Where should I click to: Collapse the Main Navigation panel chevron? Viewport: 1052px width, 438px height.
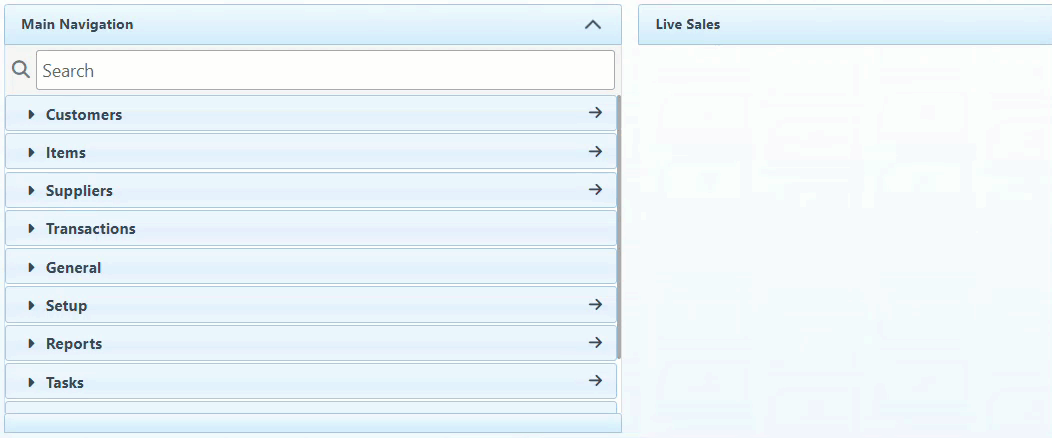click(592, 25)
